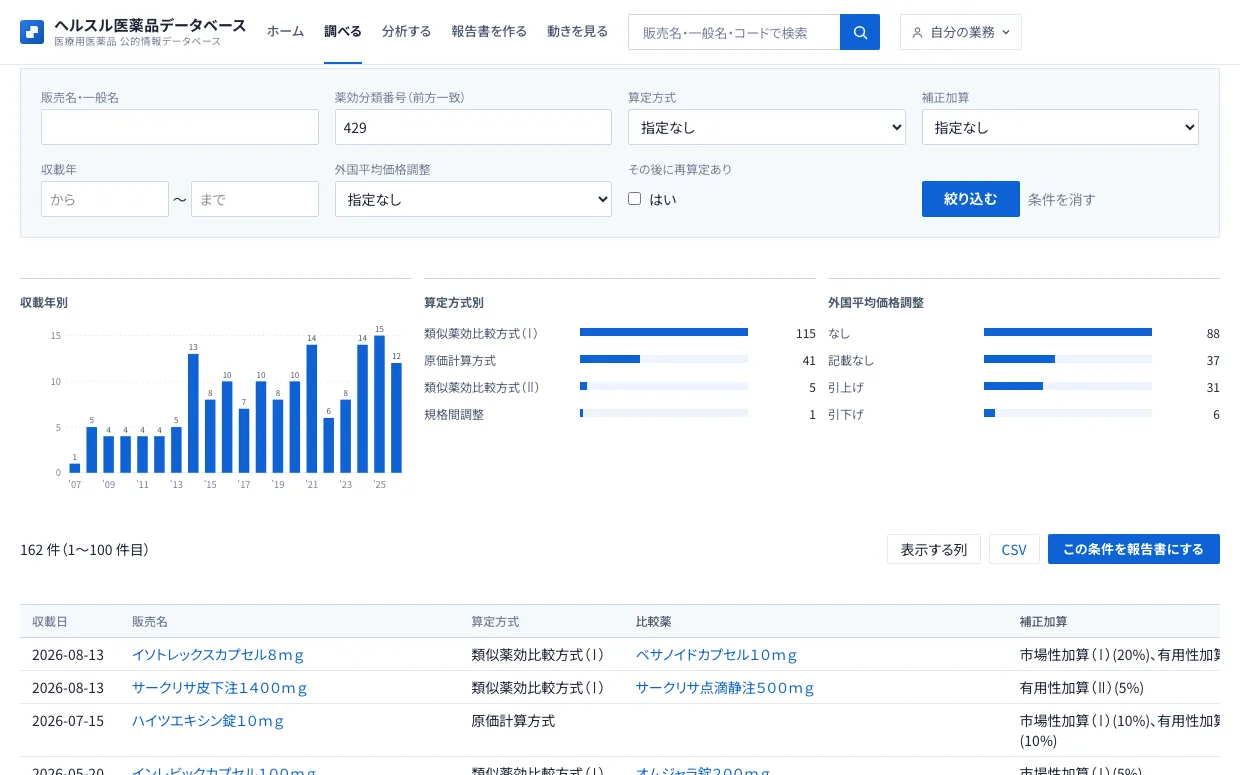
Task: Open ベサノイドカプセル10mg comparison link
Action: pyautogui.click(x=717, y=654)
